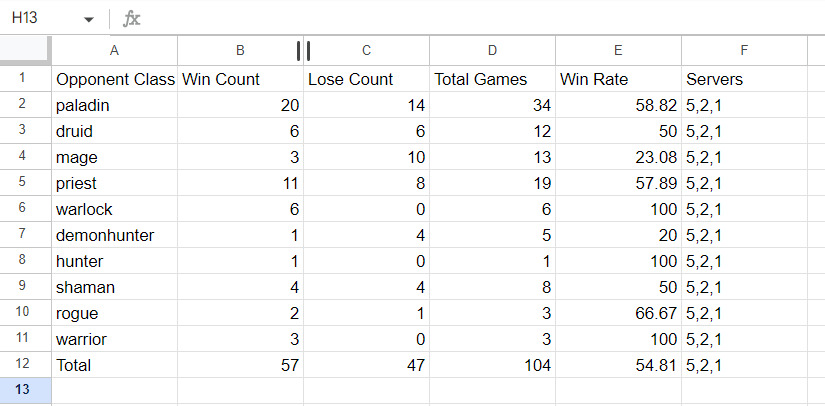Viewport: 825px width, 406px height.
Task: Open the Name Box dropdown arrow
Action: 89,19
